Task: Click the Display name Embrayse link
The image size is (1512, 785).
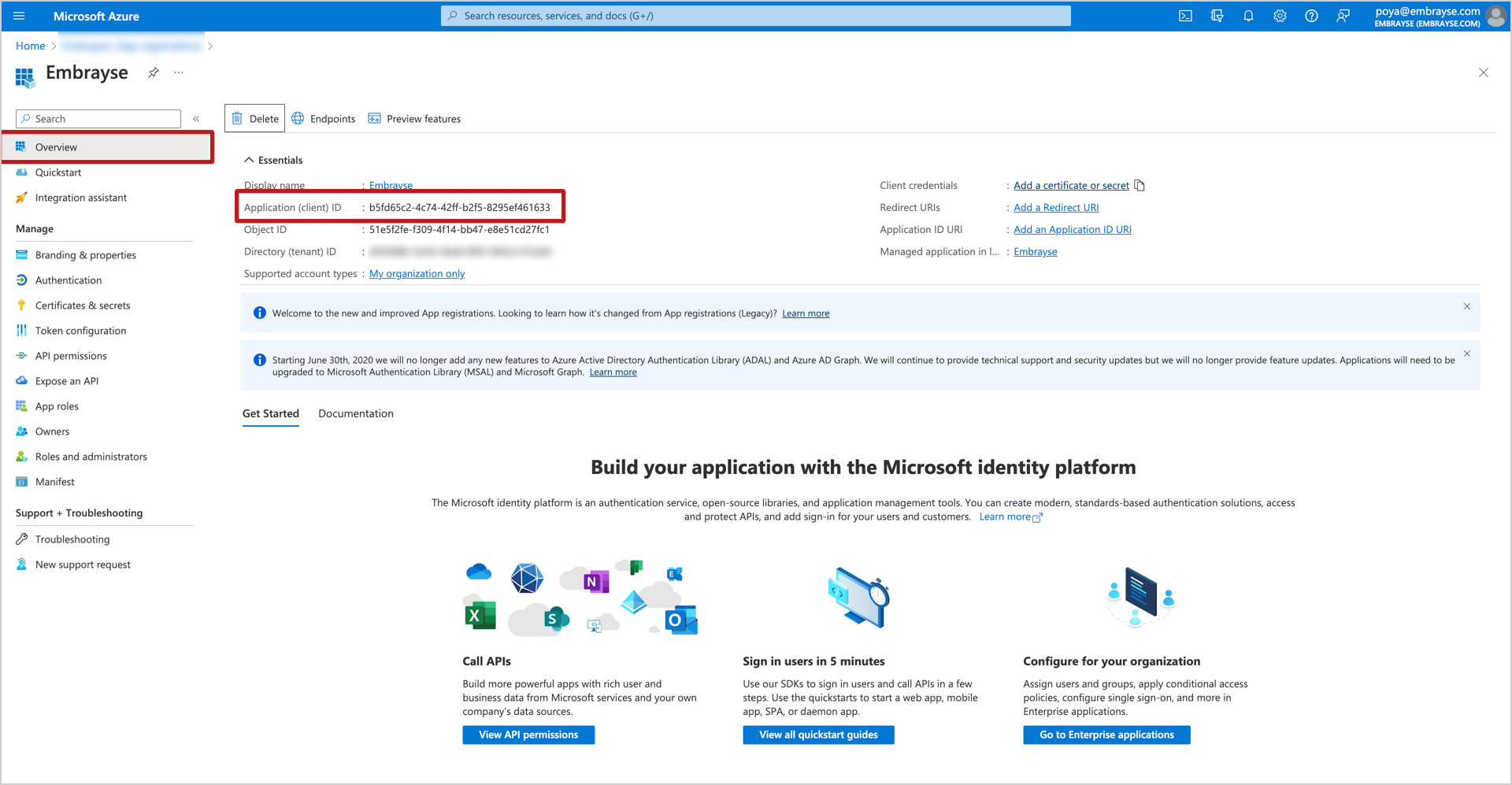Action: [391, 186]
